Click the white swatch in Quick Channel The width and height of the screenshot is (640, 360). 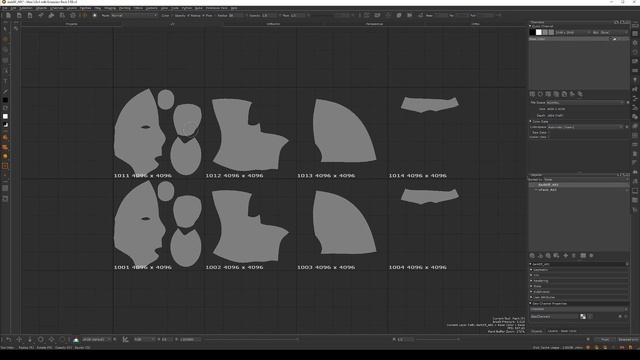click(539, 32)
